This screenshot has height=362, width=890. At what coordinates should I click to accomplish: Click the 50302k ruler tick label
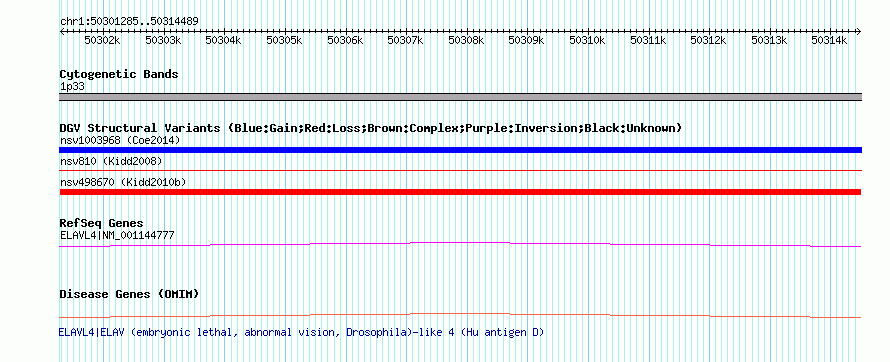[102, 40]
